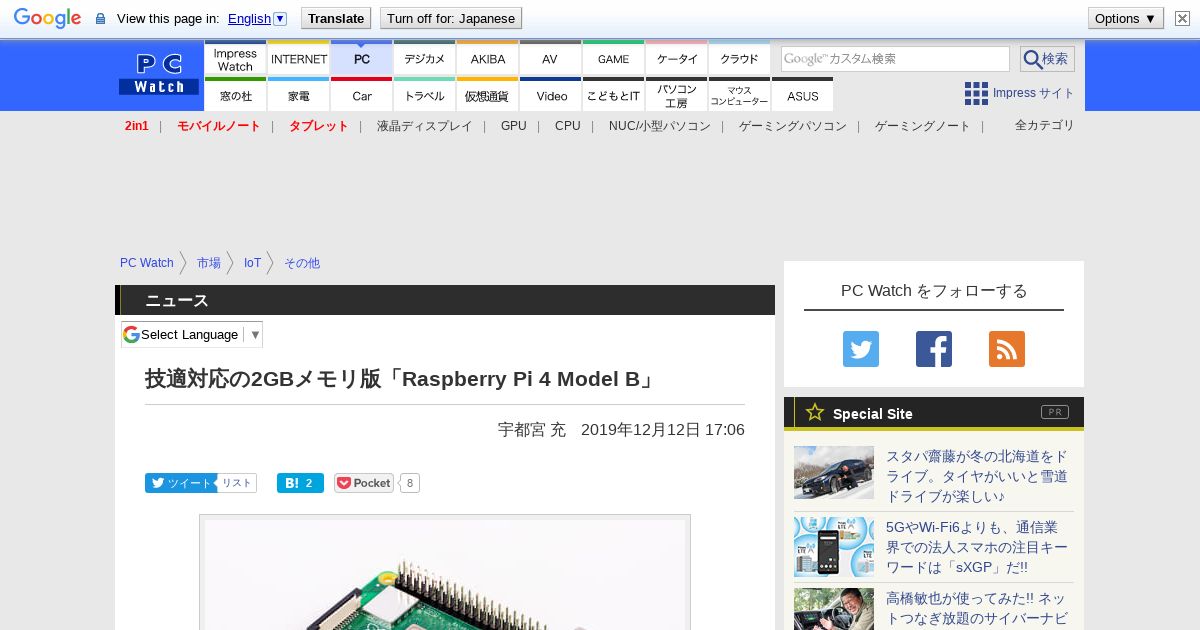
Task: Click the PC Watch logo
Action: click(x=159, y=74)
